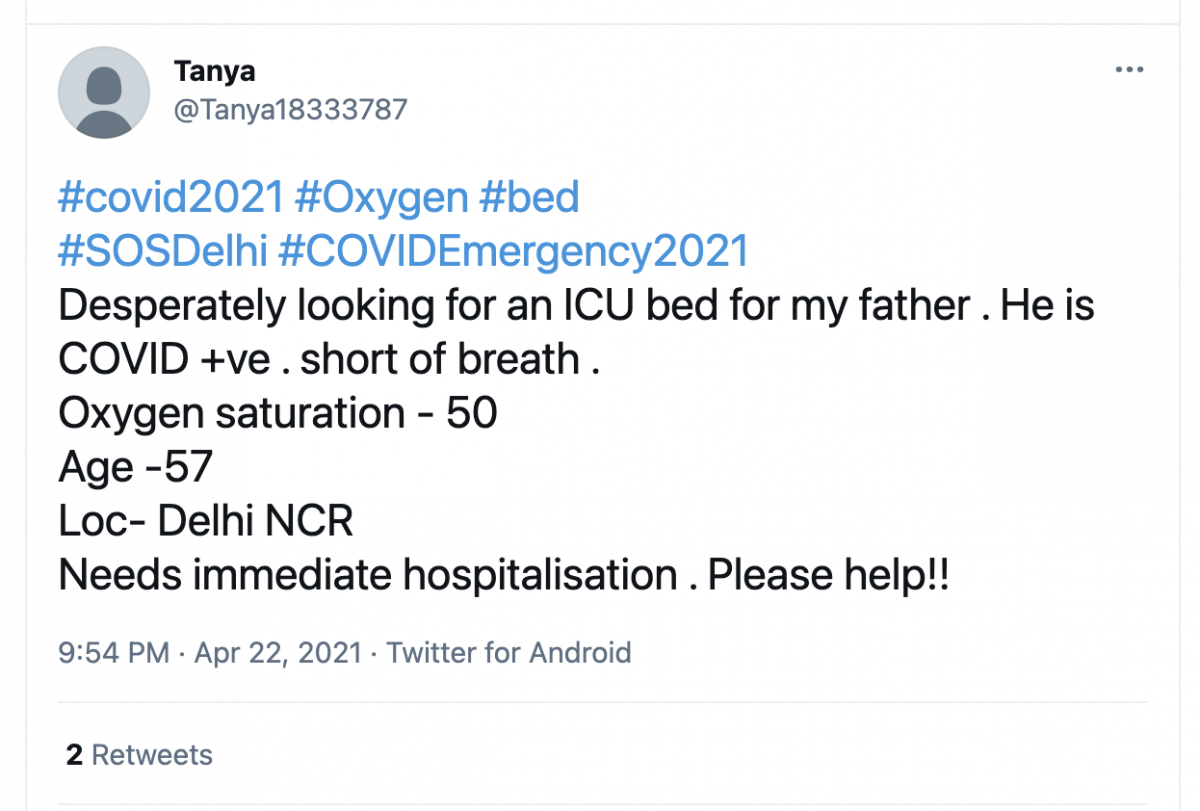Click the #bed hashtag
Screen dimensions: 1200x811
click(x=529, y=198)
